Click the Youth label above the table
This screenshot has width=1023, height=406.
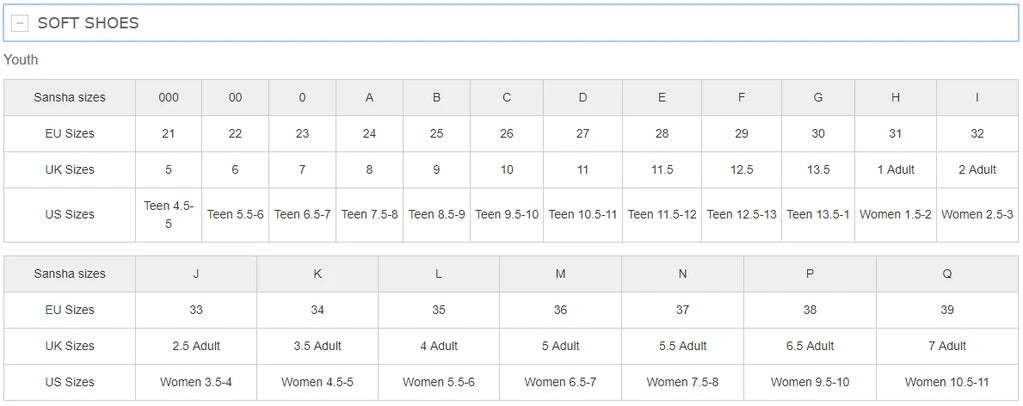[x=21, y=60]
